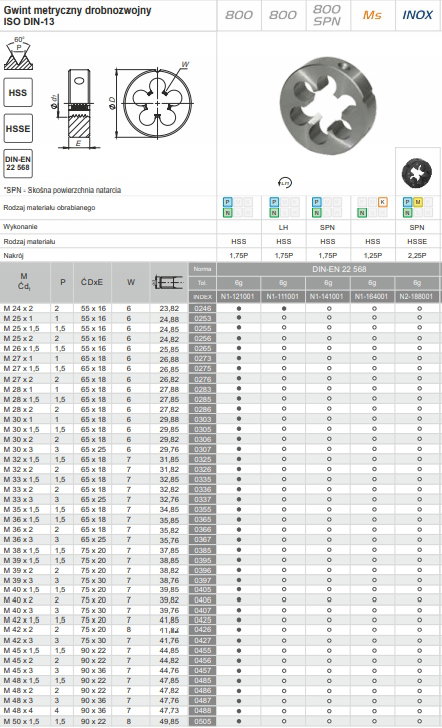Click the large threading die product photo
The height and width of the screenshot is (728, 442).
pos(327,105)
